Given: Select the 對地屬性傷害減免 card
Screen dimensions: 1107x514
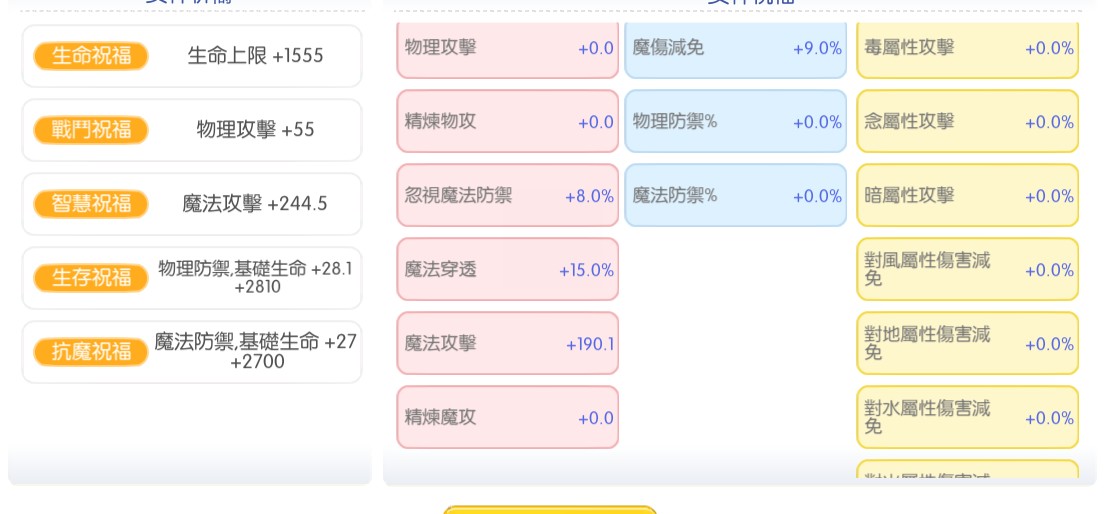Looking at the screenshot, I should click(x=968, y=344).
